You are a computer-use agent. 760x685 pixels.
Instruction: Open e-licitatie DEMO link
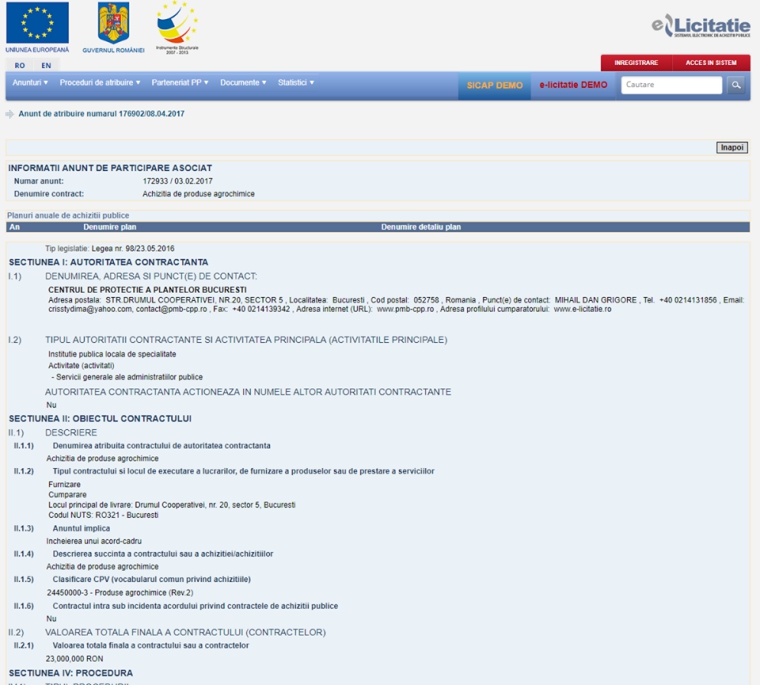tap(573, 85)
